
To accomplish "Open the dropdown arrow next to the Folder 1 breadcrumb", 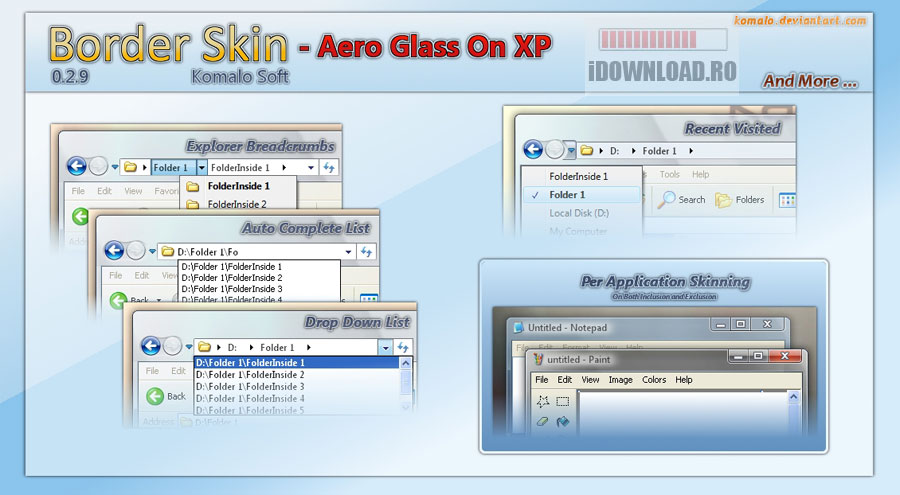I will (x=201, y=167).
